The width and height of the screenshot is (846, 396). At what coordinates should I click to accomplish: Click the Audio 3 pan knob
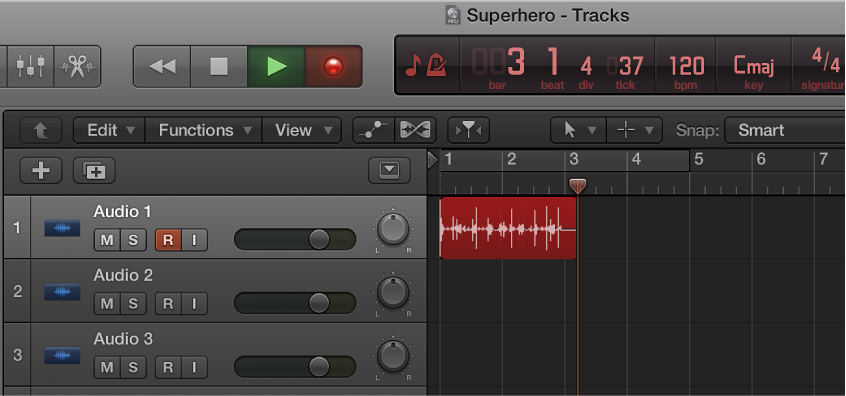(x=393, y=356)
